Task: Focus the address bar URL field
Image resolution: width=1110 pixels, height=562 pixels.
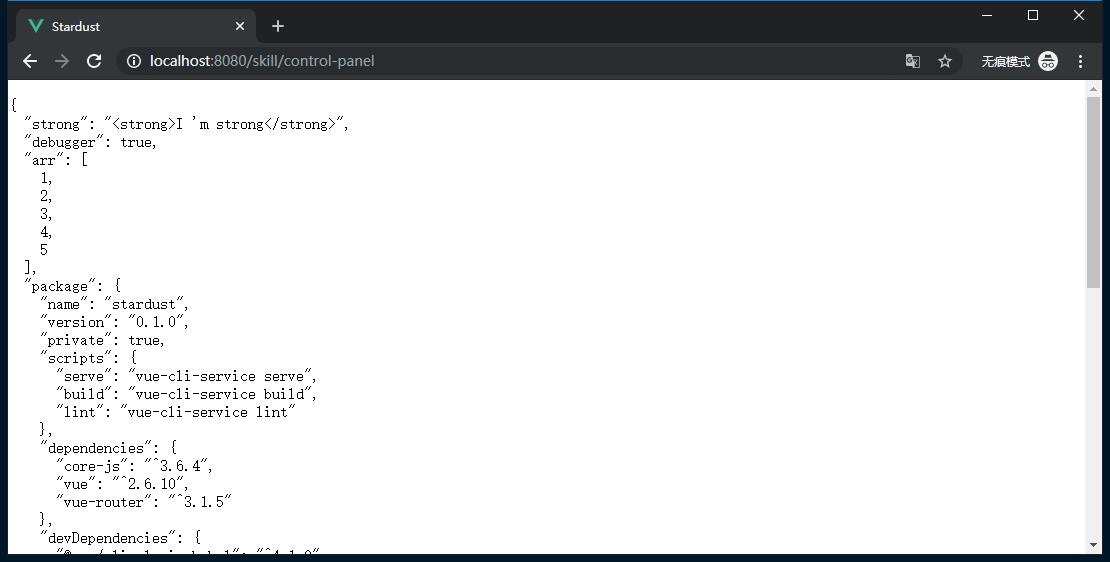Action: [500, 61]
